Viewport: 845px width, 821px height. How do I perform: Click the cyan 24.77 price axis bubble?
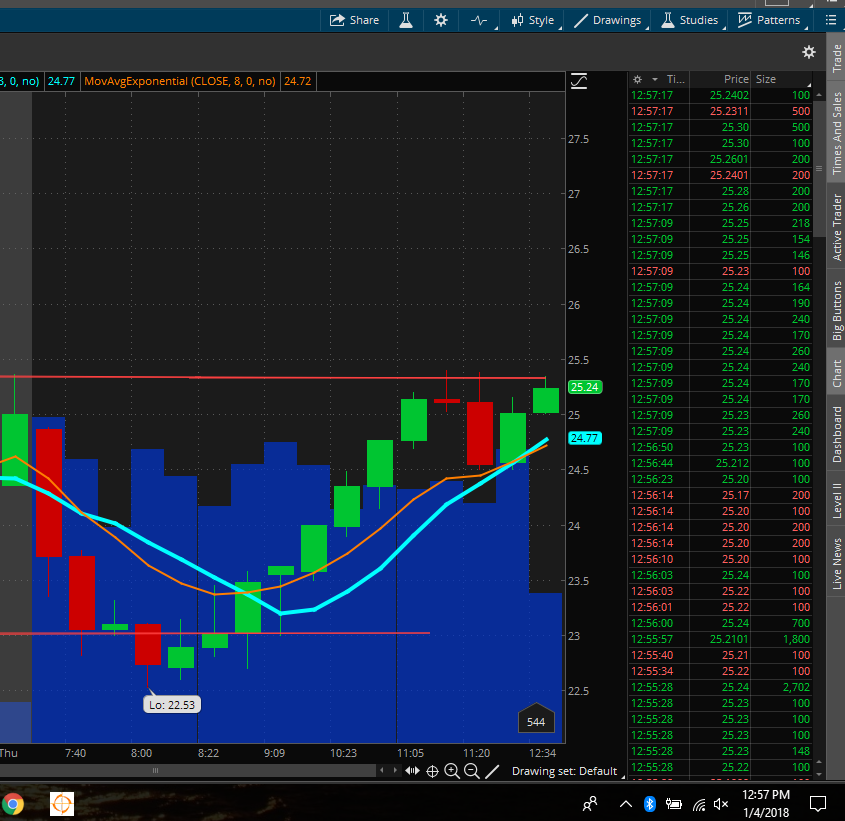pos(585,438)
